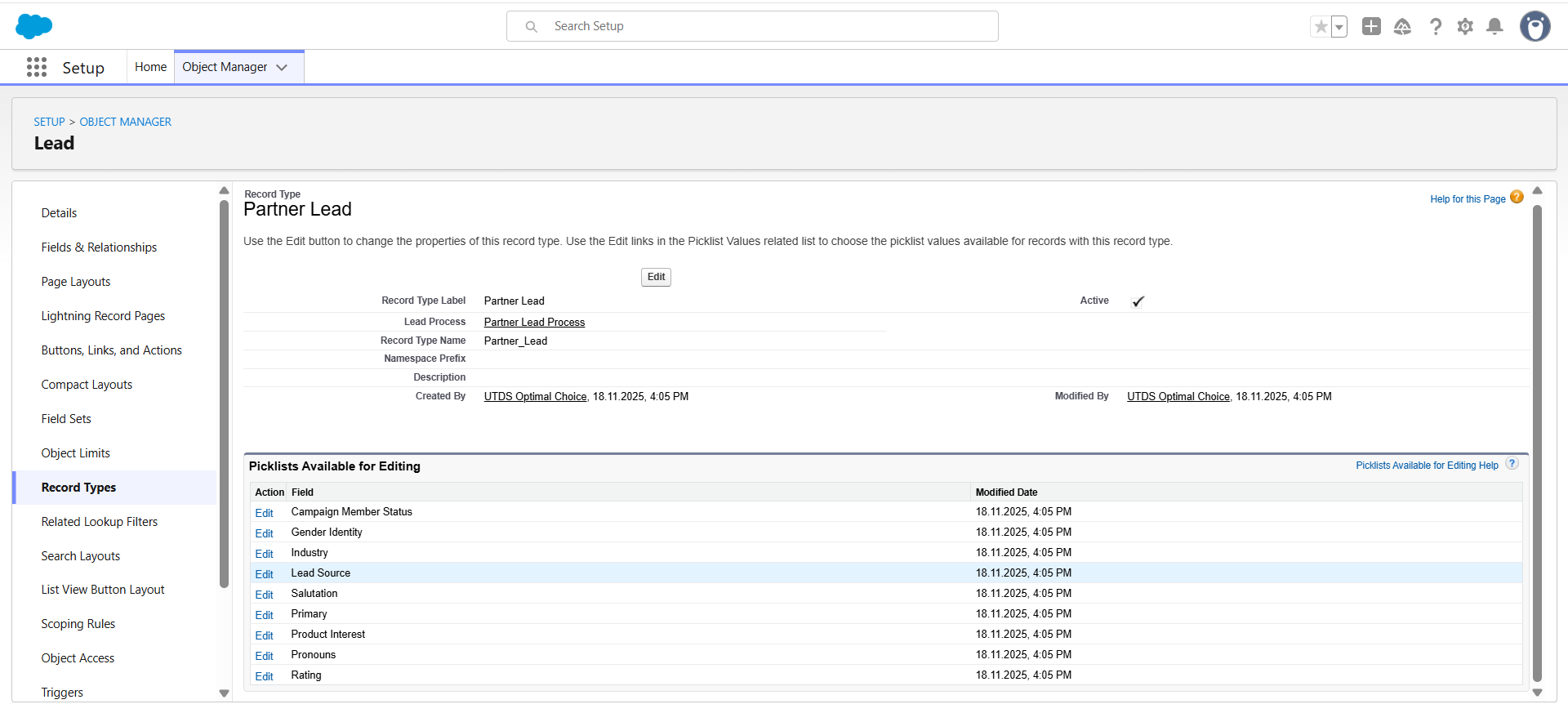Open Triggers in the sidebar
This screenshot has width=1568, height=713.
point(62,693)
